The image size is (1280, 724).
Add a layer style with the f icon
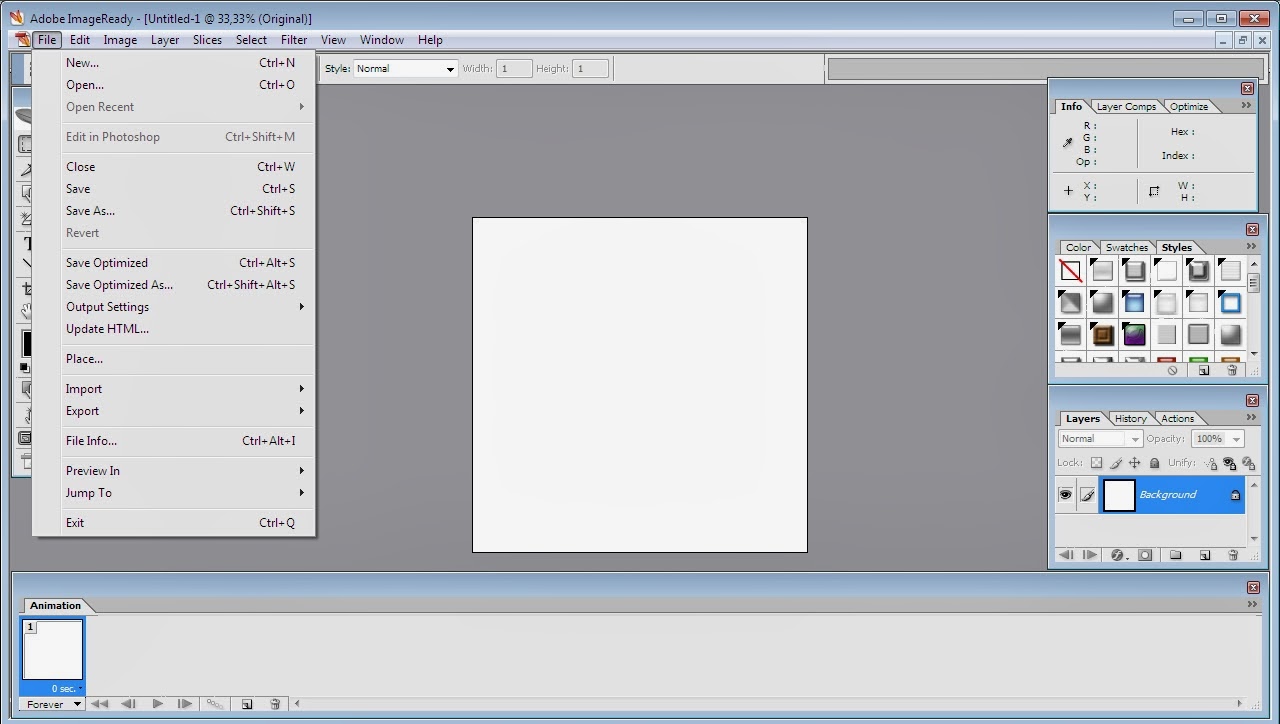[1118, 556]
